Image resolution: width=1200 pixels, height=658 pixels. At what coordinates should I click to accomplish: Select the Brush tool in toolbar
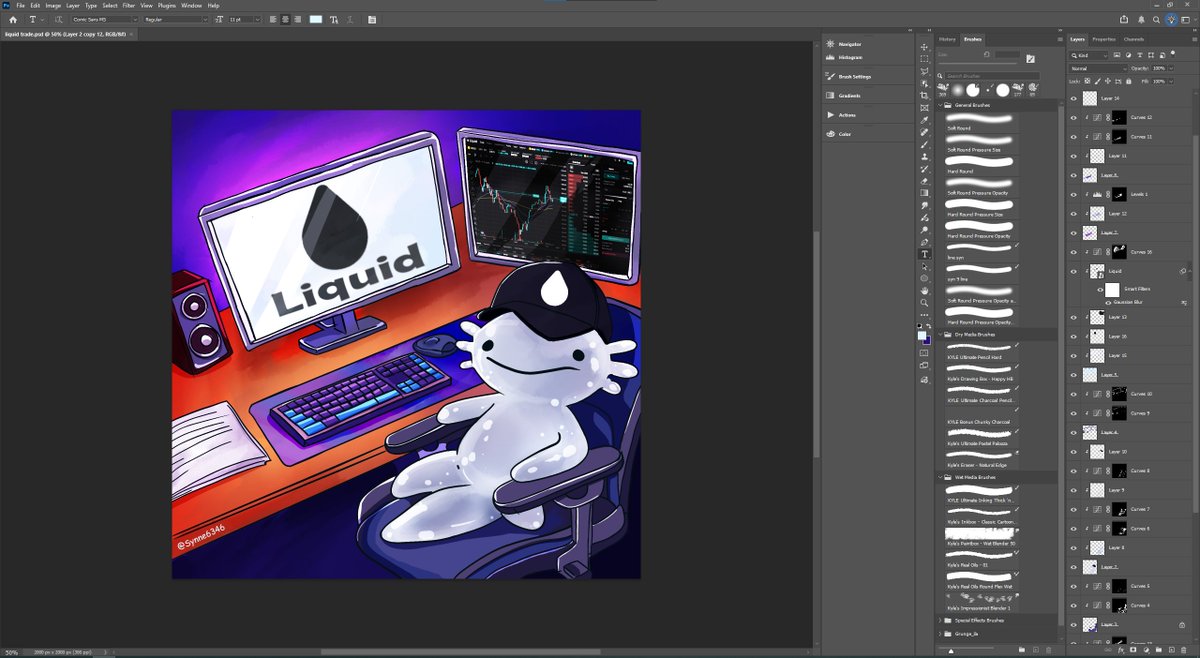pos(925,144)
